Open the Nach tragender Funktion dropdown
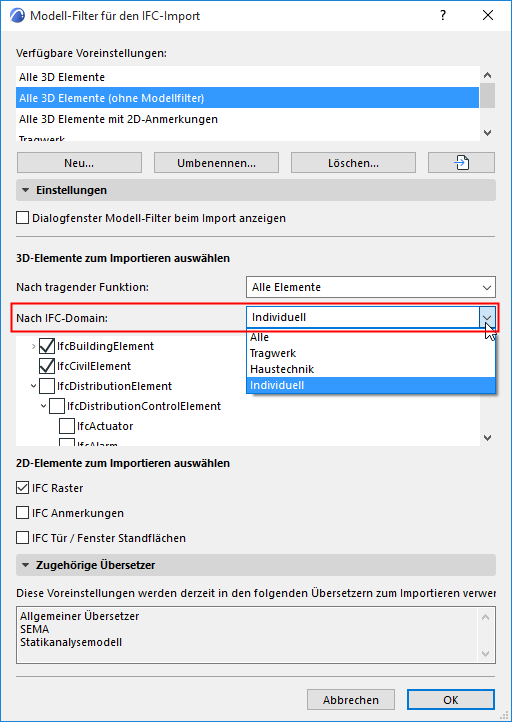512x722 pixels. tap(371, 287)
